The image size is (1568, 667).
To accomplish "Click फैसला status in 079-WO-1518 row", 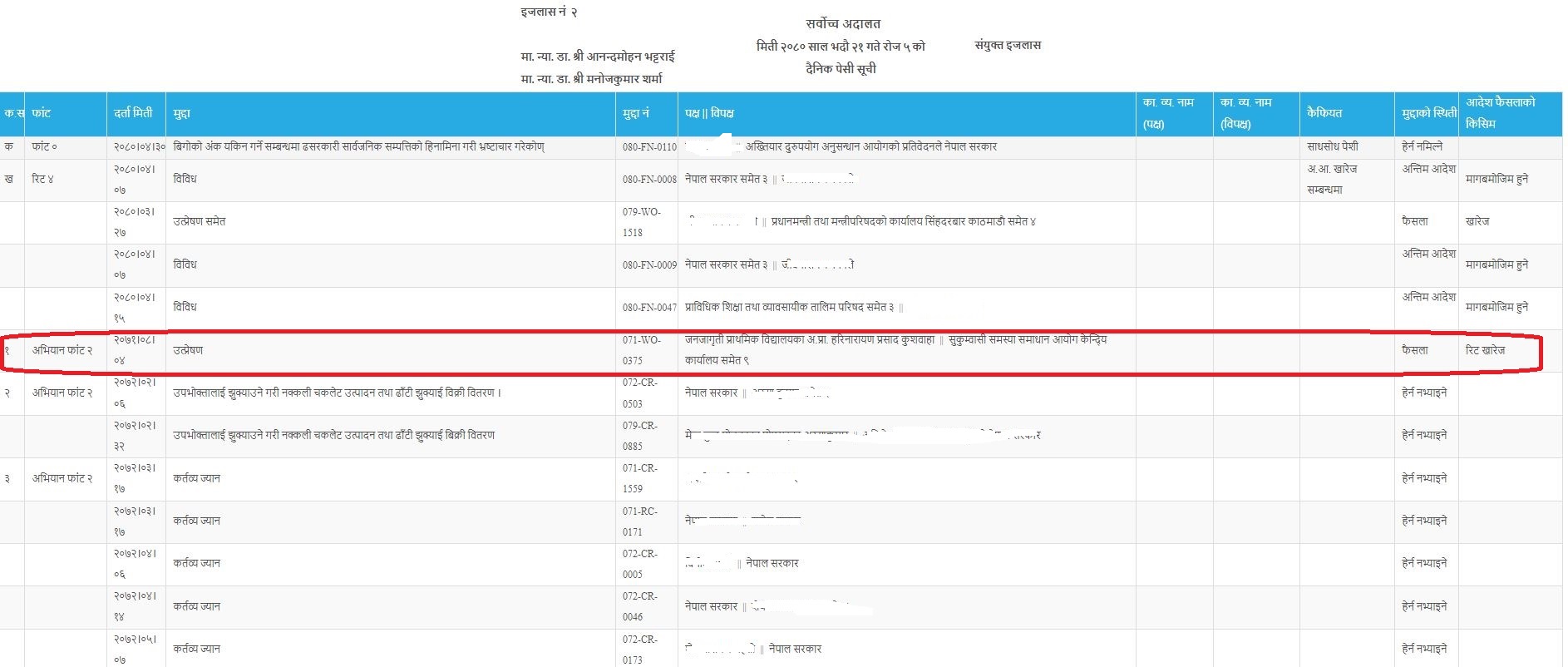I will (x=1414, y=222).
